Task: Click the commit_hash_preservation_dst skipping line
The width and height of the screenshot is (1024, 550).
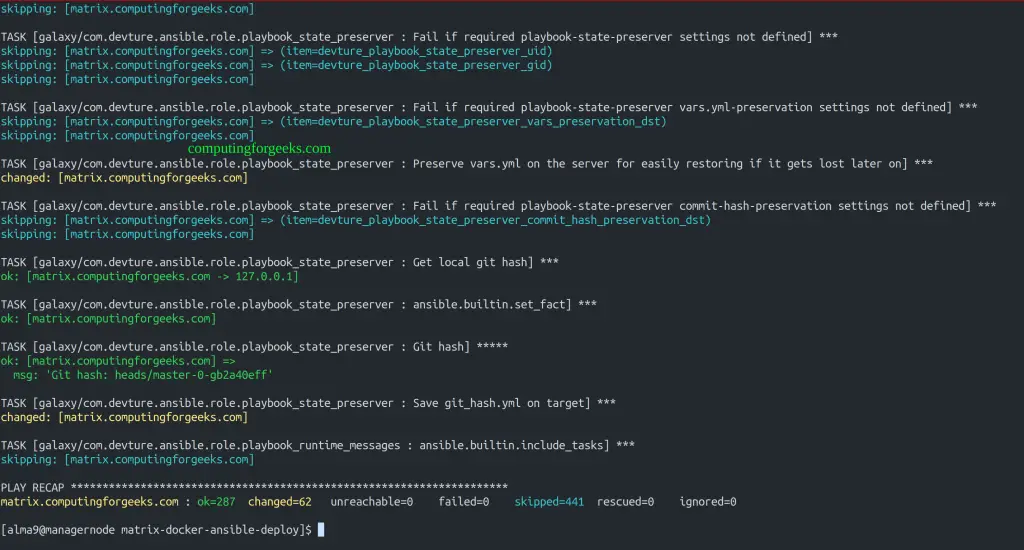Action: point(355,220)
